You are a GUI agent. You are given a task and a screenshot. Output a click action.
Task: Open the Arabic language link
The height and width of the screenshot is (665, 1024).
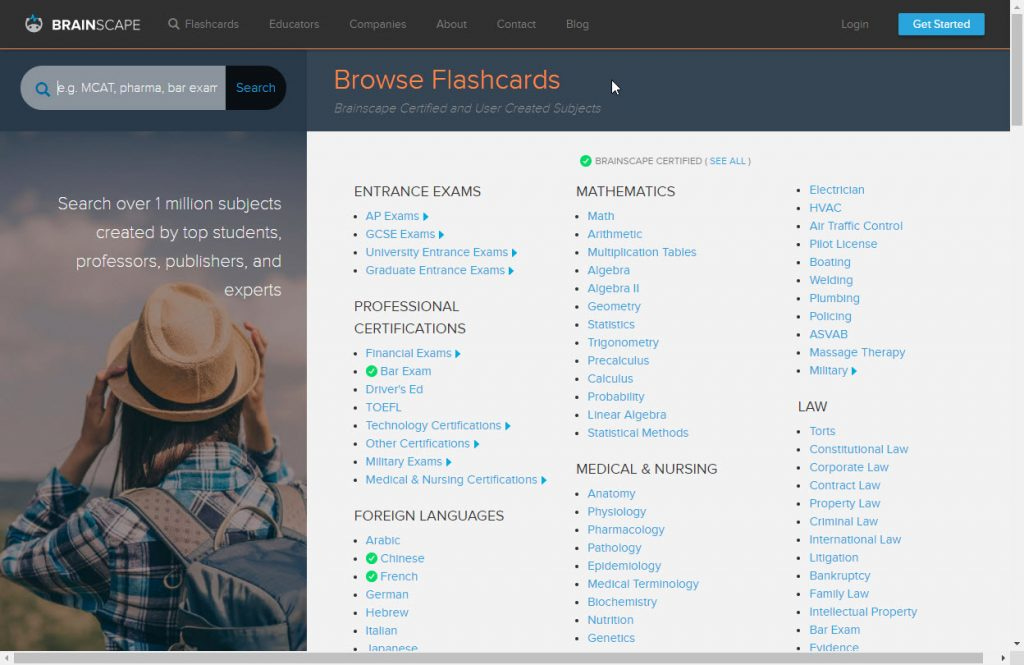[383, 540]
